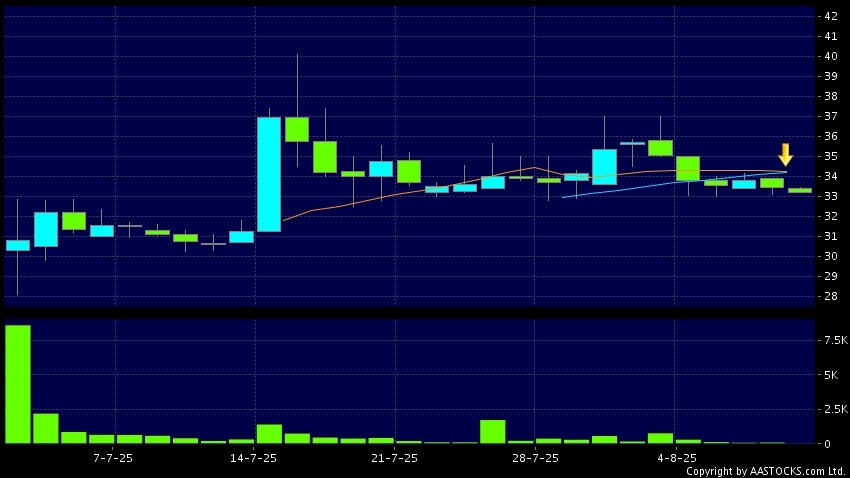Click the 33 price axis label
The width and height of the screenshot is (850, 478).
coord(830,196)
